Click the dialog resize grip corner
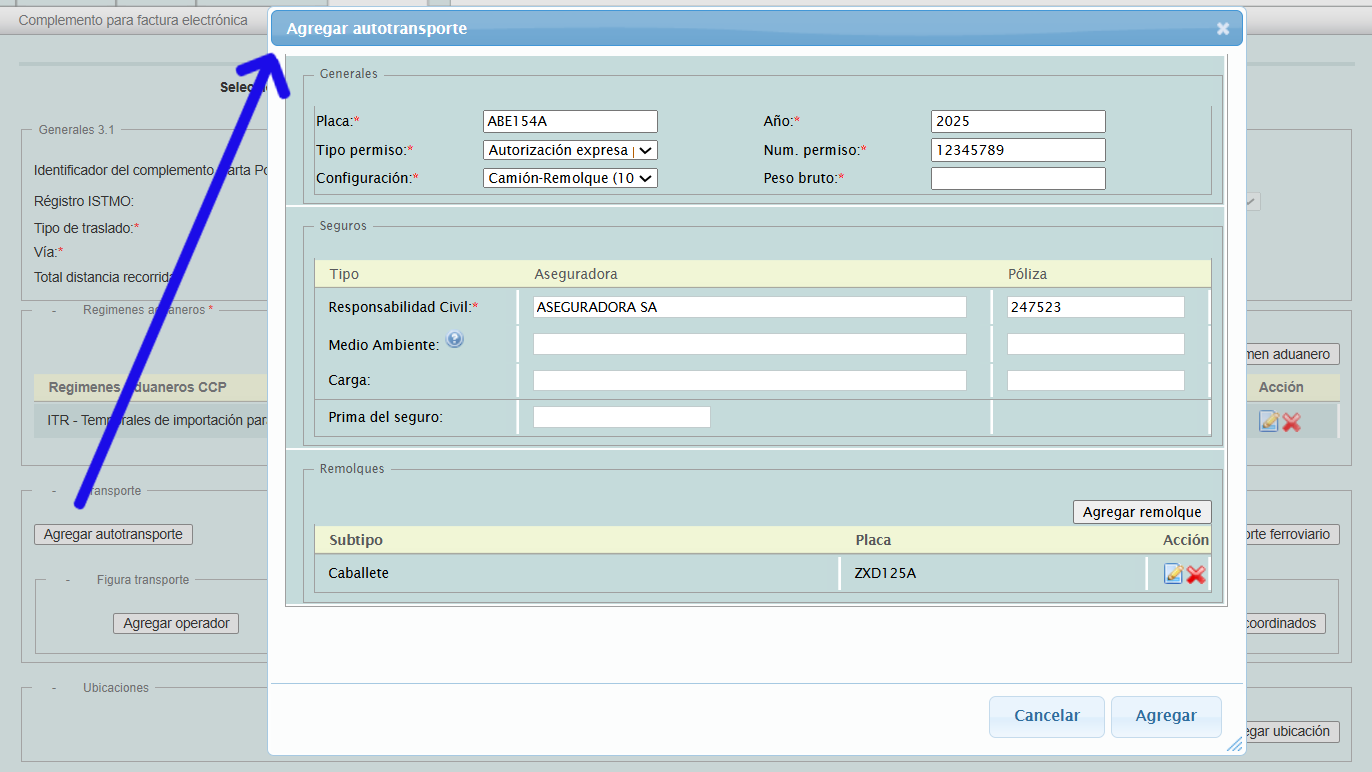The image size is (1372, 772). 1234,743
